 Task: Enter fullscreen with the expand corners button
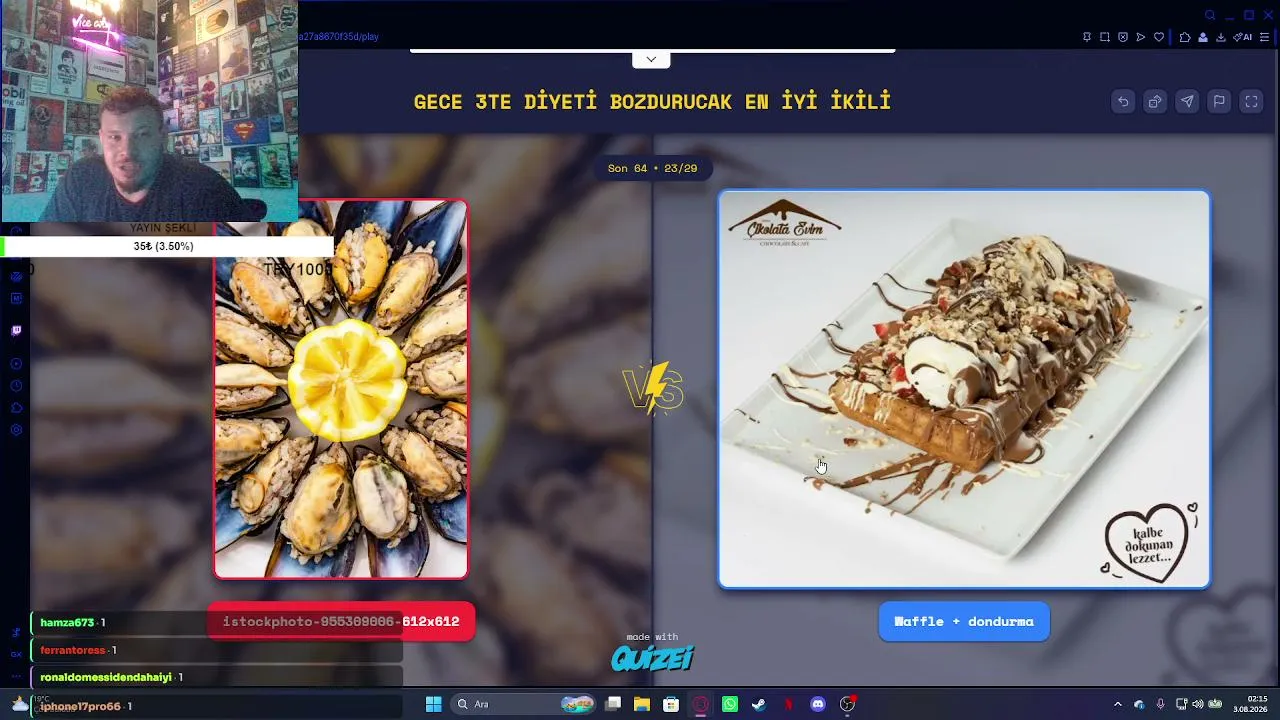pyautogui.click(x=1251, y=101)
